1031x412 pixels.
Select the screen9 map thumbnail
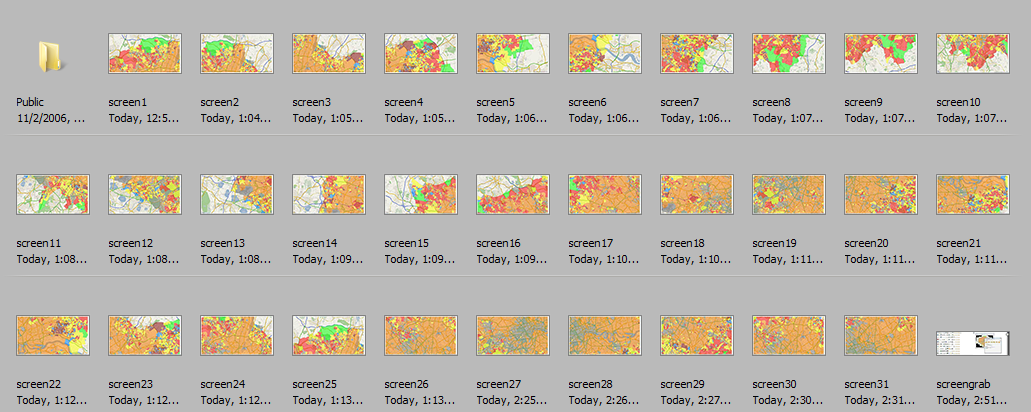[x=881, y=53]
